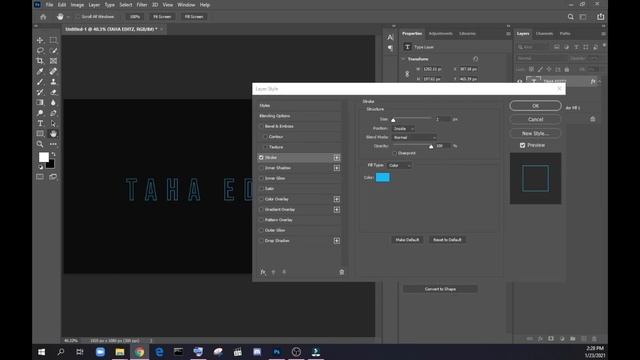Click Convert to Shape button

point(440,289)
